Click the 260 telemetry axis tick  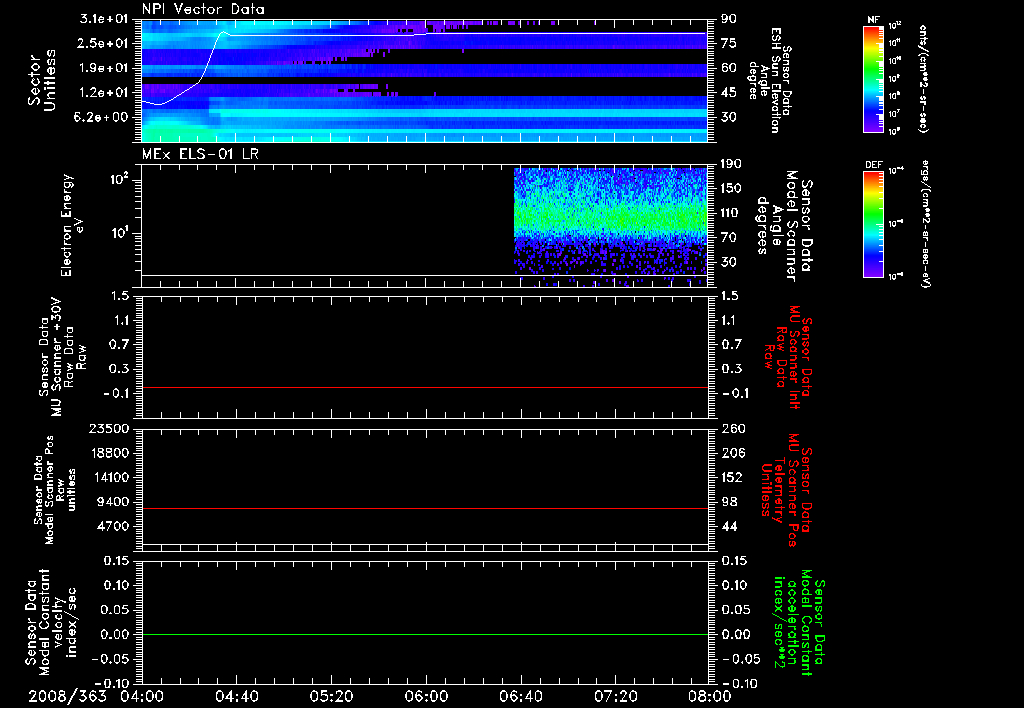732,428
